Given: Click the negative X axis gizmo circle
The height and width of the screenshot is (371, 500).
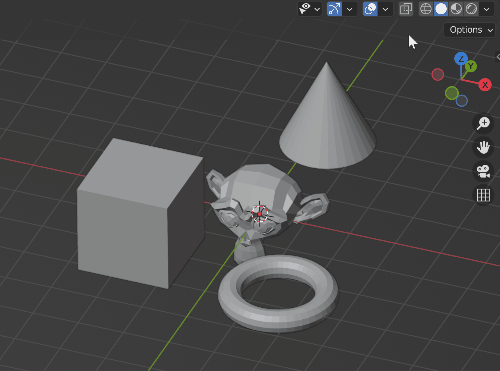Looking at the screenshot, I should [438, 74].
